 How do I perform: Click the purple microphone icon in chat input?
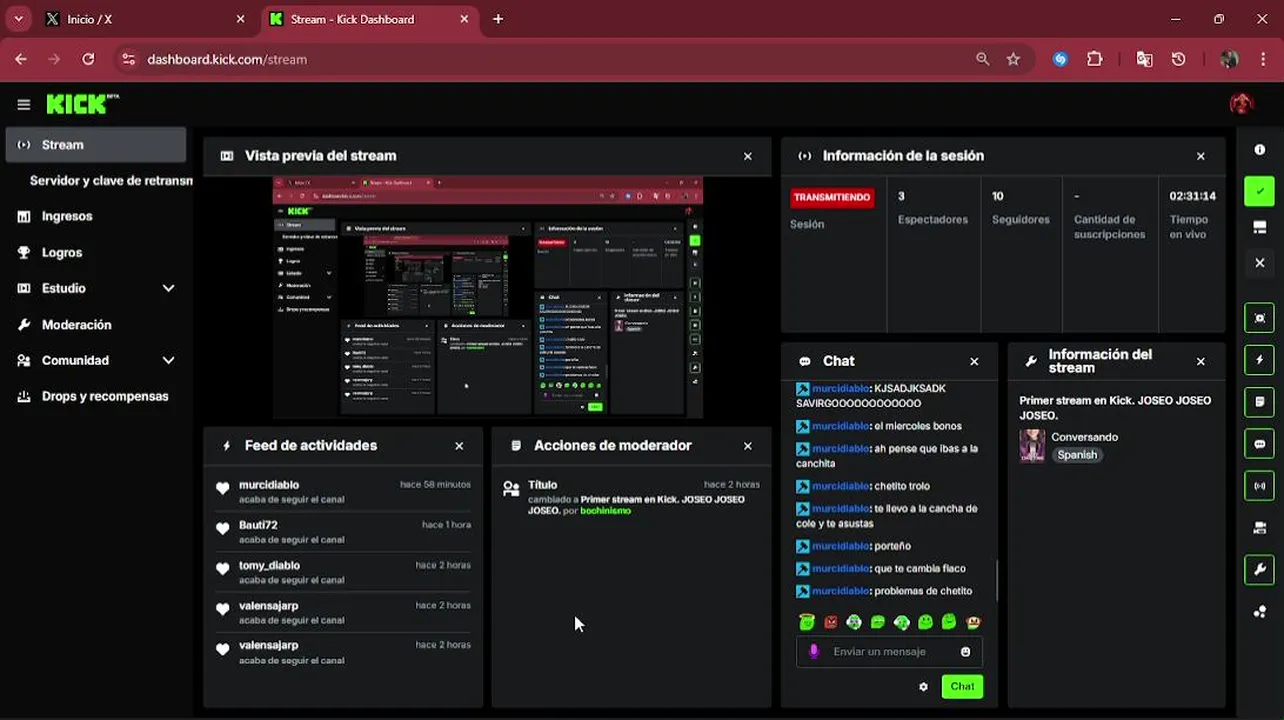(813, 652)
